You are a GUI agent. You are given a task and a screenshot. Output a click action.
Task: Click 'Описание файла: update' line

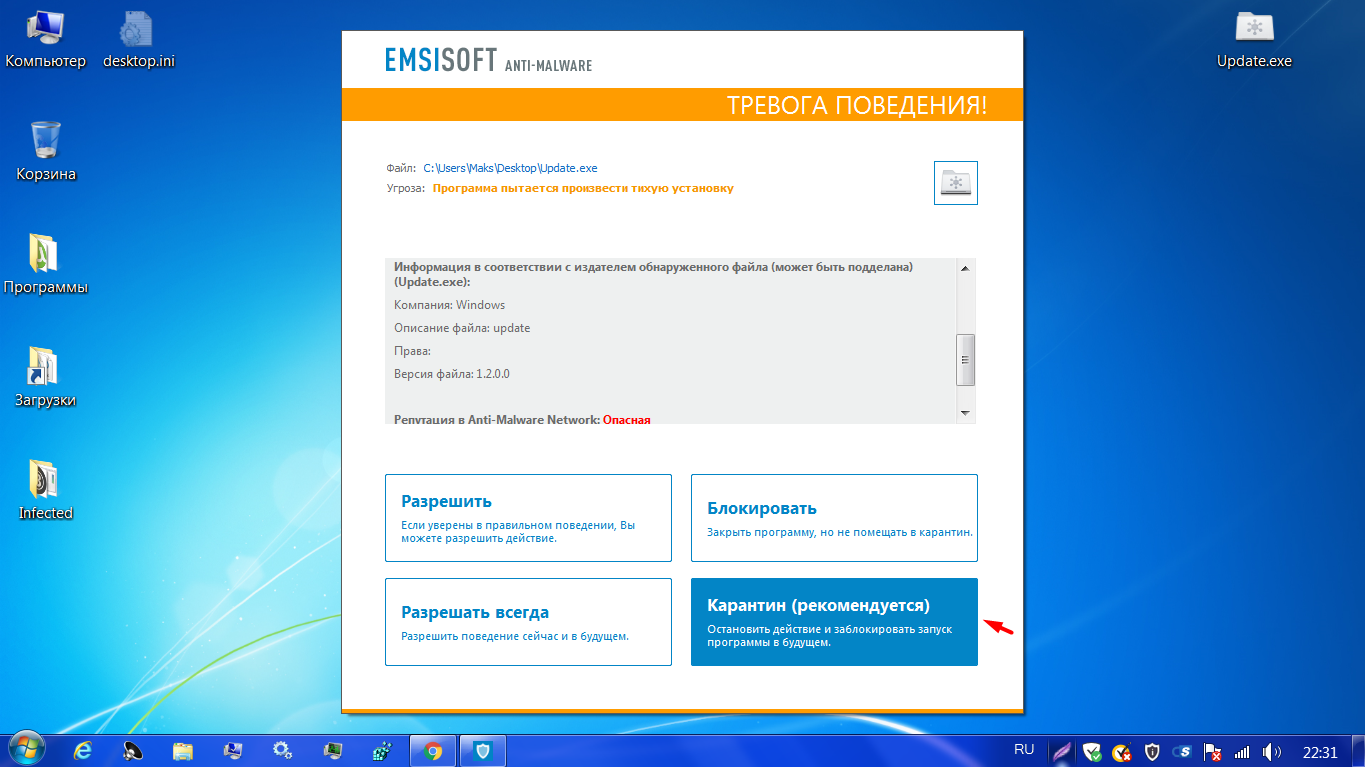point(462,328)
